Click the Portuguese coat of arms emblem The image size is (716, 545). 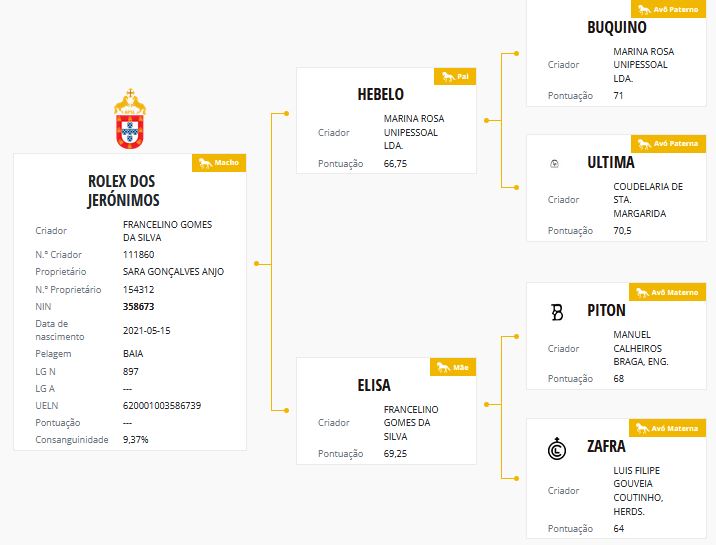(130, 119)
